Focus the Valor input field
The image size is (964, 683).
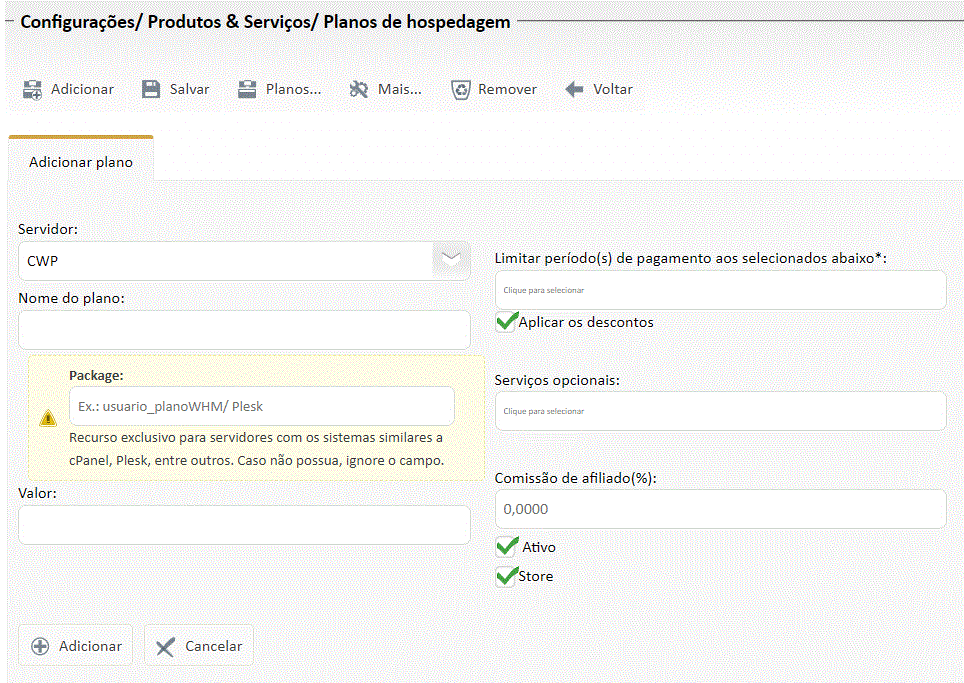(x=244, y=525)
